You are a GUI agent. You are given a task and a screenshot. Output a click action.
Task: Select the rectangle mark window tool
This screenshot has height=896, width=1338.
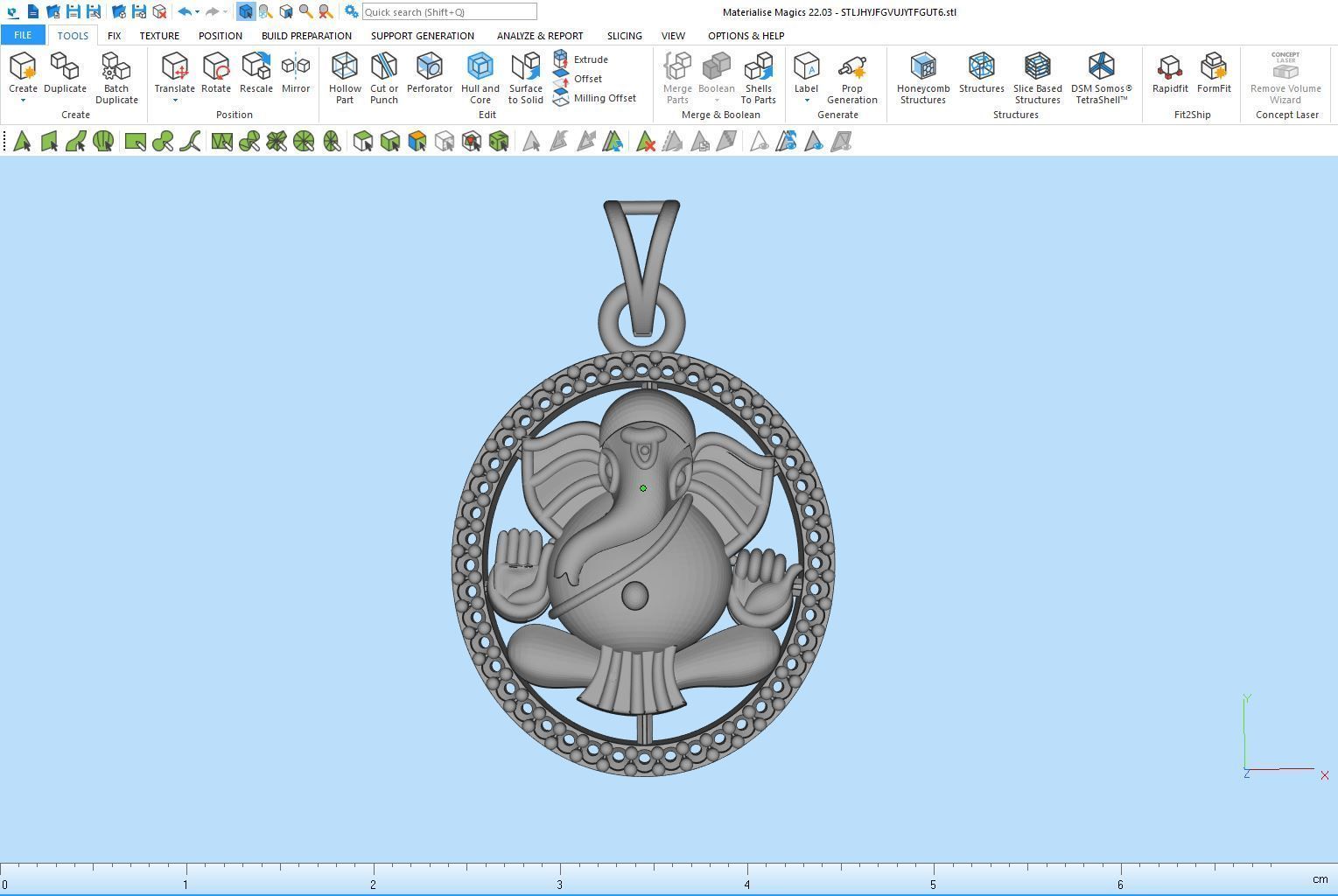[135, 142]
